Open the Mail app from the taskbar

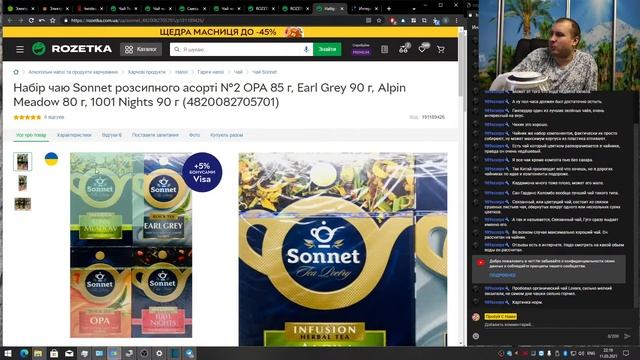coord(69,353)
